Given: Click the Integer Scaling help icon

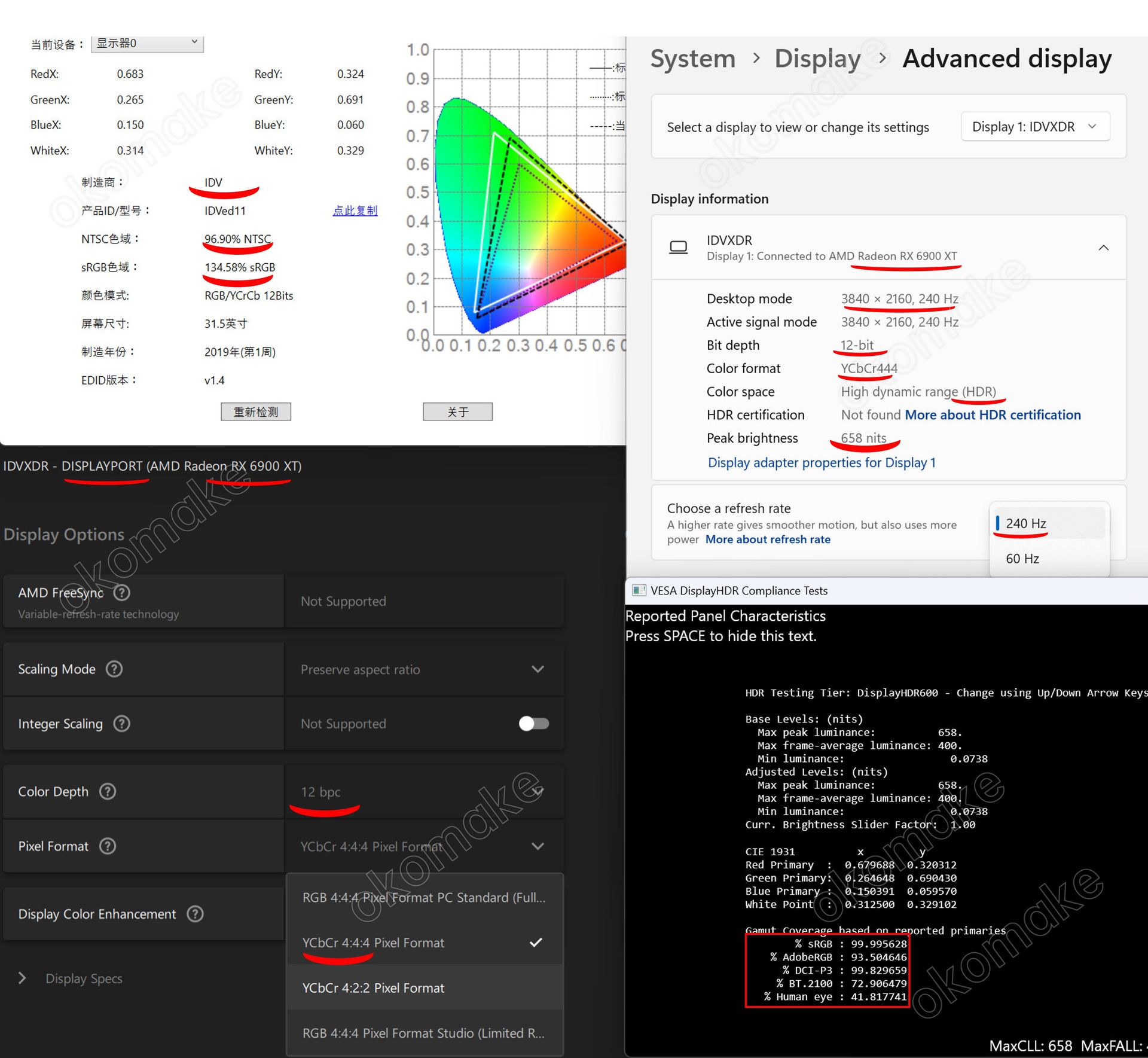Looking at the screenshot, I should click(122, 724).
